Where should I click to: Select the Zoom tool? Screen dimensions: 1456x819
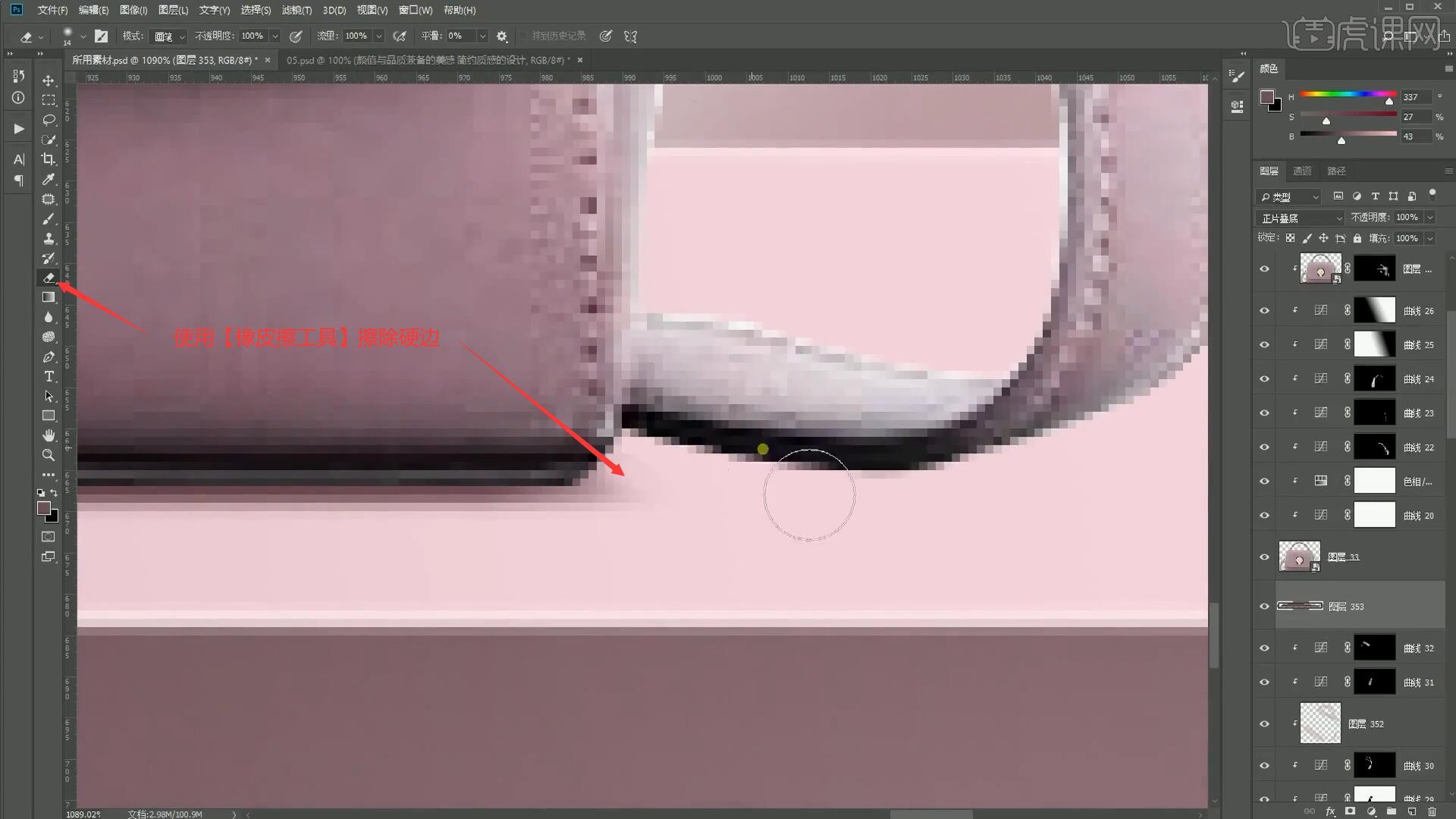point(49,455)
